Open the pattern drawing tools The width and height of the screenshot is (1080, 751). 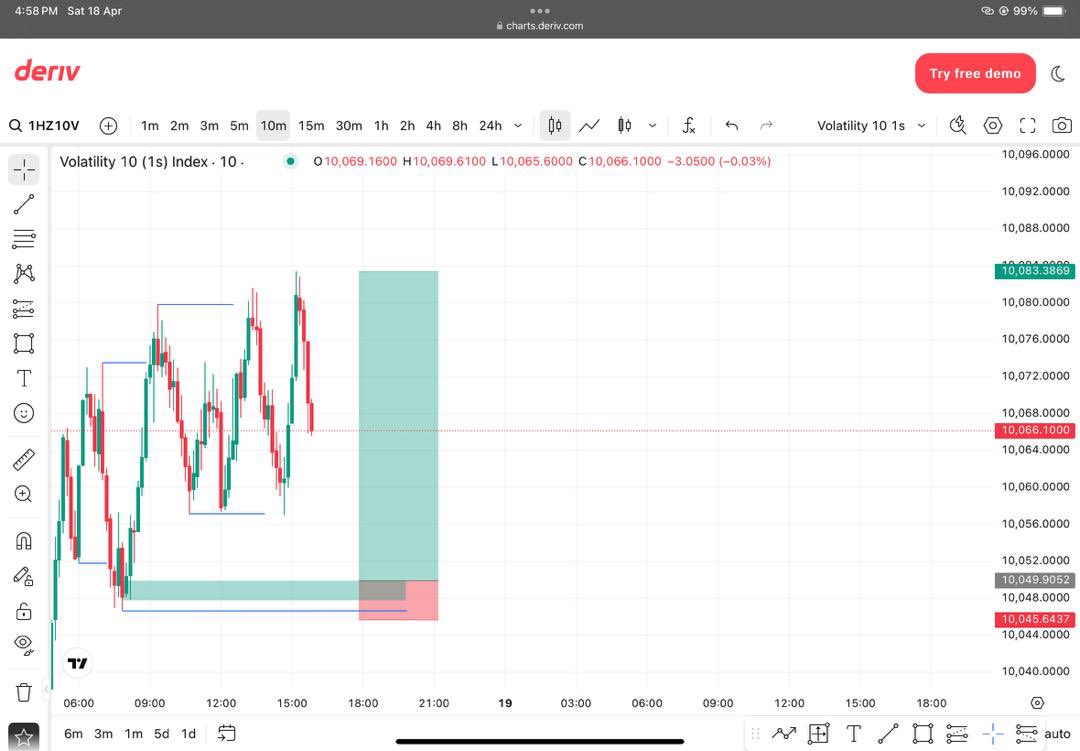23,274
